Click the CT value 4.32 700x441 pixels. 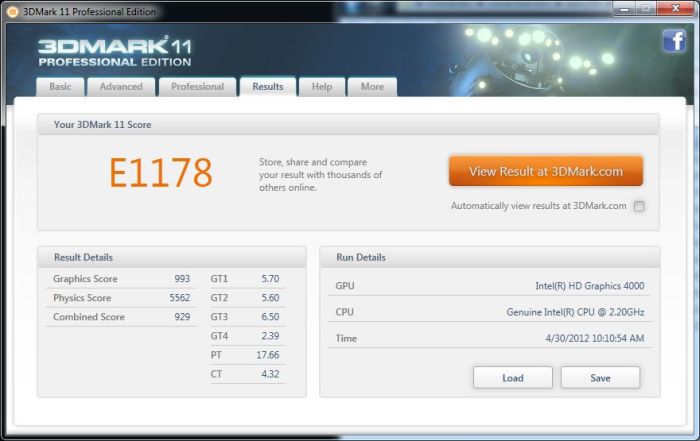click(x=270, y=374)
